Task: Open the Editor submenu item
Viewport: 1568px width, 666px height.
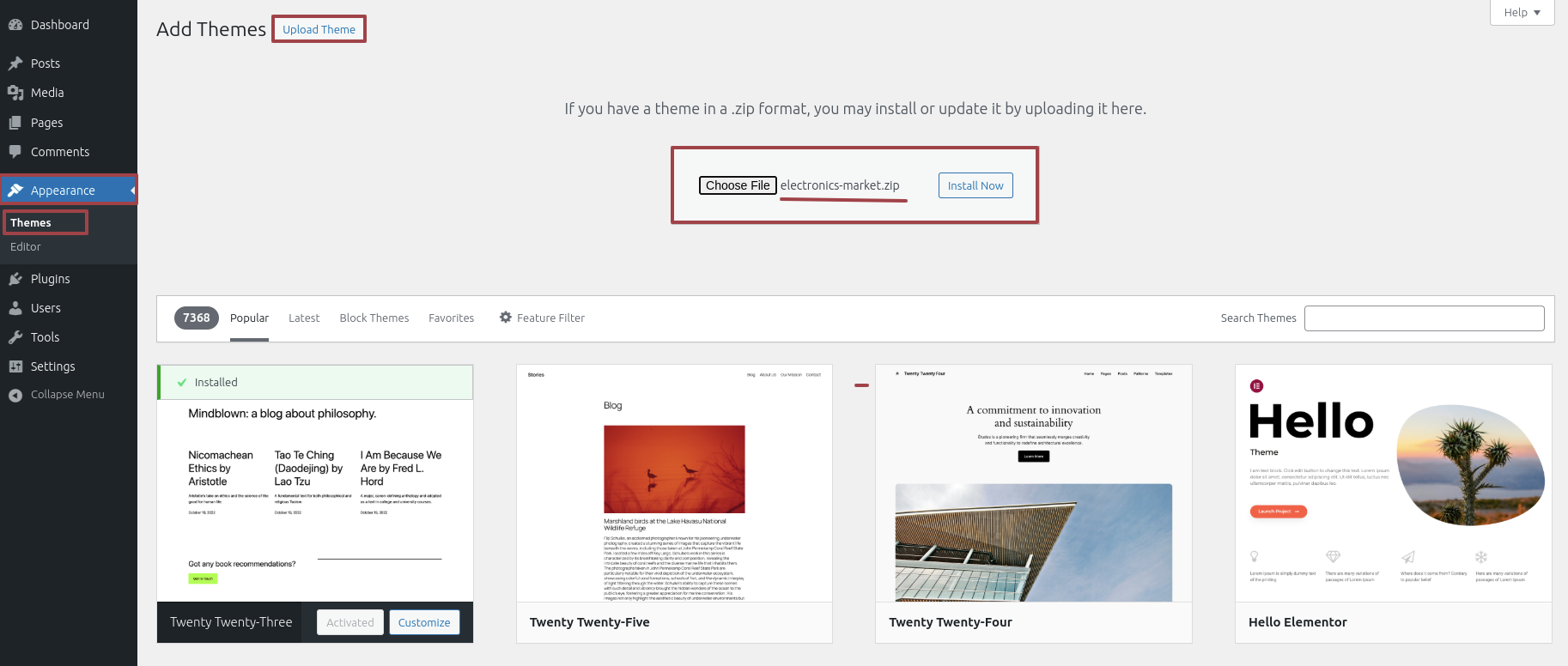Action: (26, 246)
